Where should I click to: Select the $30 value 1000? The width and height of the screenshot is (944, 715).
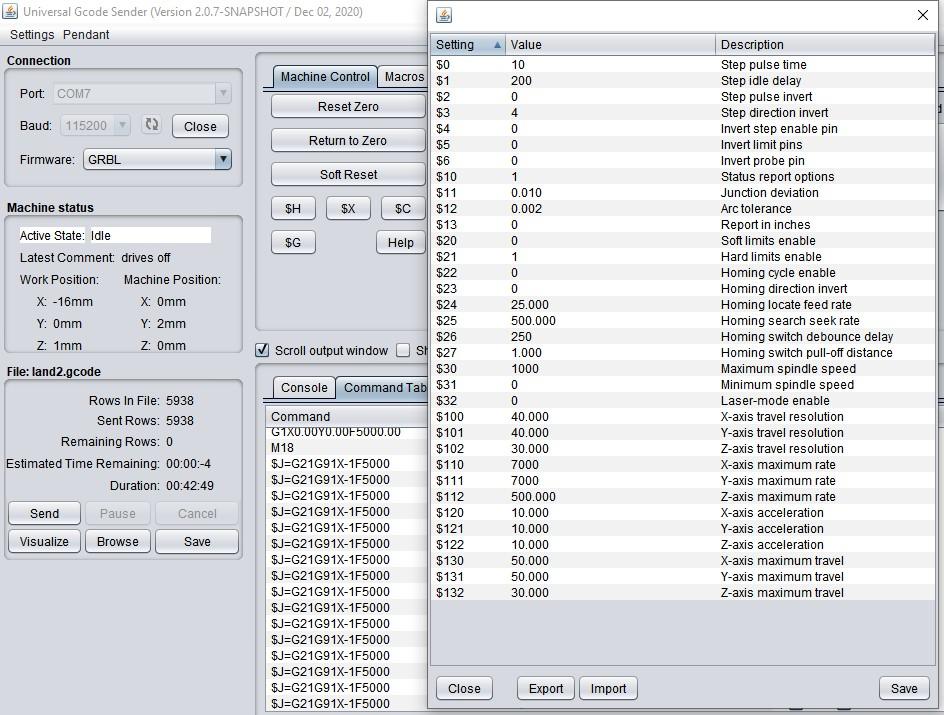610,368
